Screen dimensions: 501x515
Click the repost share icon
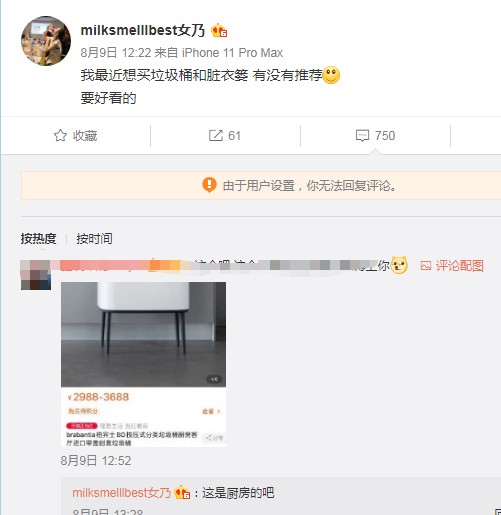tap(216, 135)
